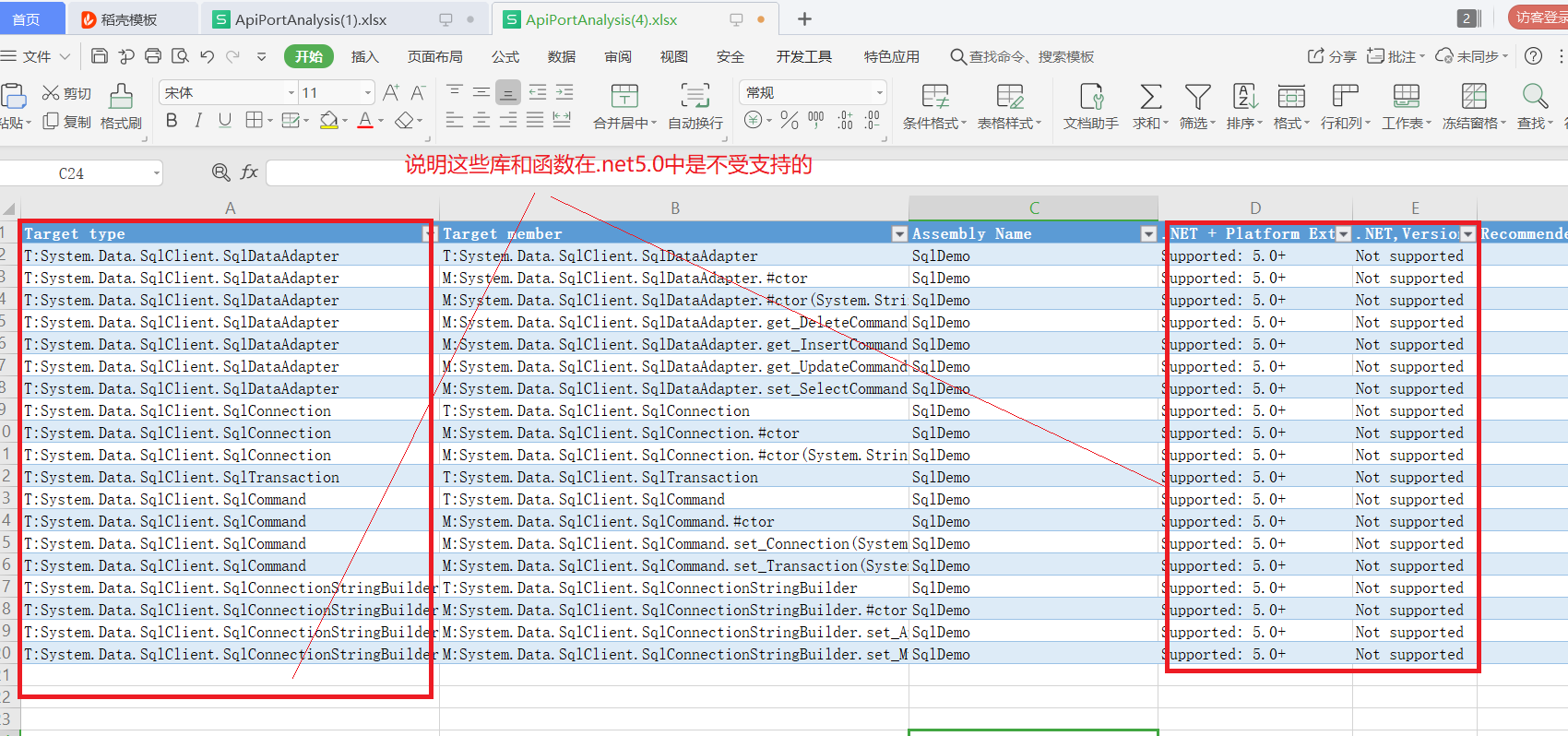Click the Sort (排序) A-Z icon
Screen dimensions: 1568x736
[x=1244, y=96]
